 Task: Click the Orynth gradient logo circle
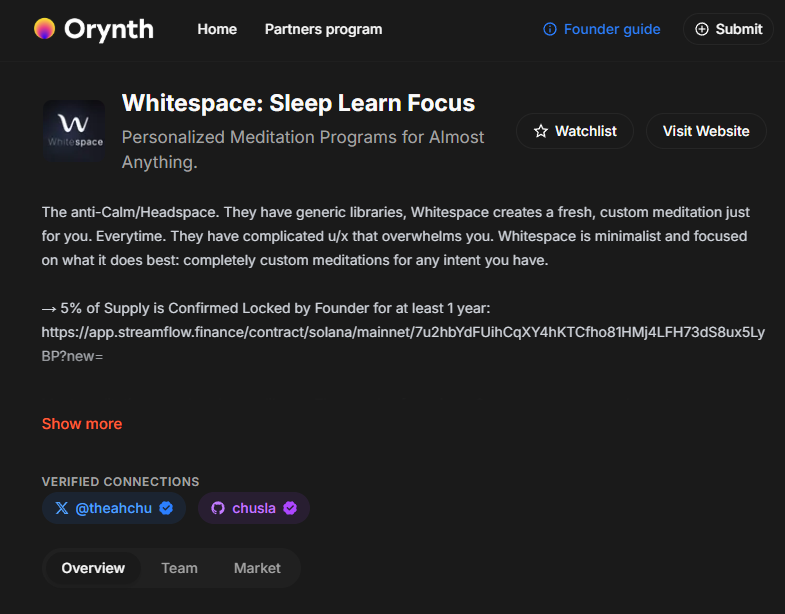tap(45, 29)
